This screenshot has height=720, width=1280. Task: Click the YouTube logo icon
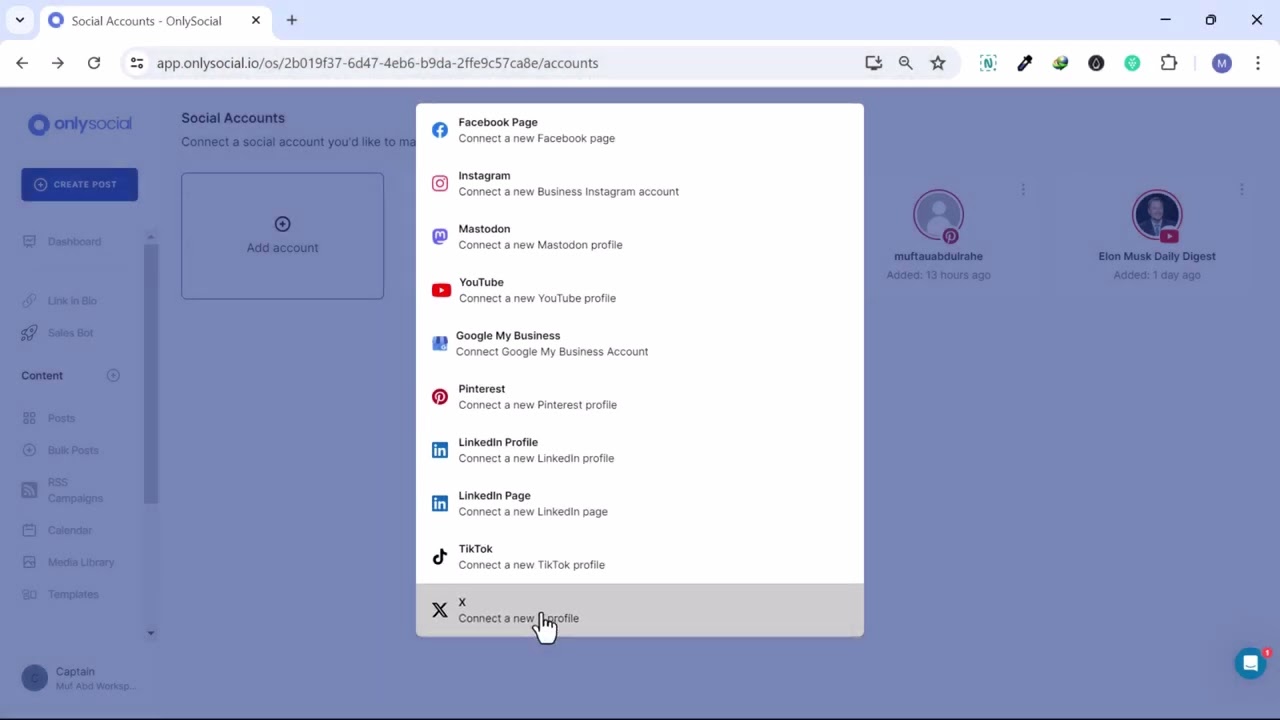pyautogui.click(x=441, y=290)
